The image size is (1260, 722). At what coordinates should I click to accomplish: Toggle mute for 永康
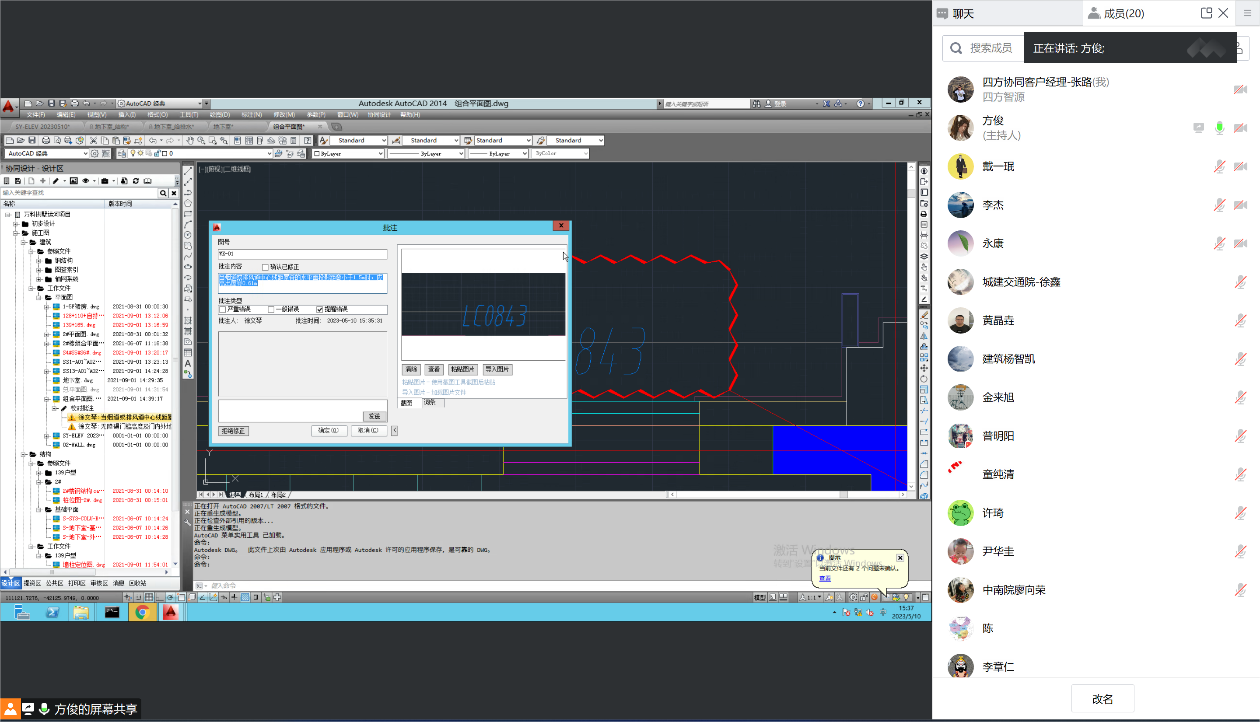[x=1219, y=243]
